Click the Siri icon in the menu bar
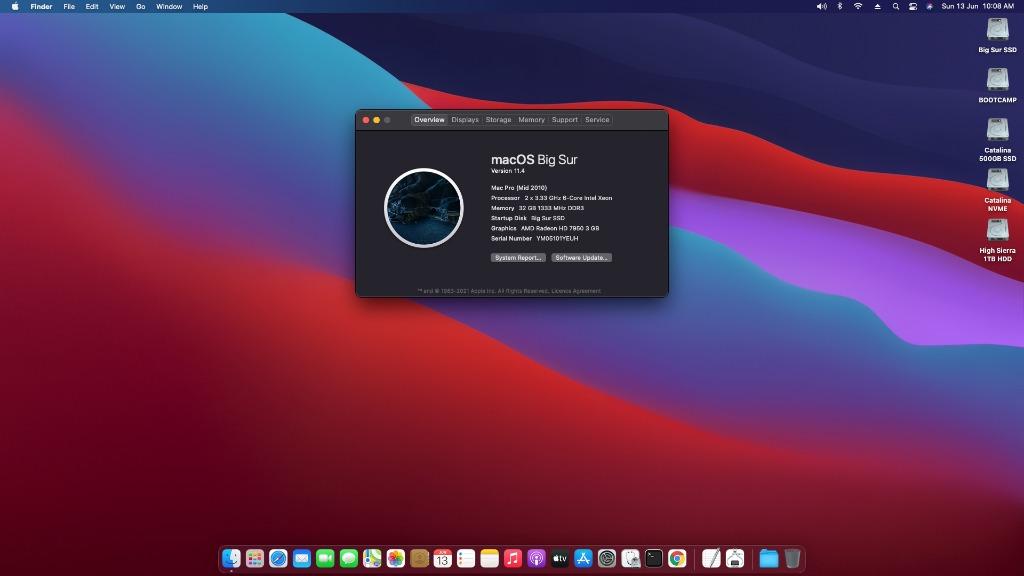The height and width of the screenshot is (576, 1024). (x=929, y=7)
